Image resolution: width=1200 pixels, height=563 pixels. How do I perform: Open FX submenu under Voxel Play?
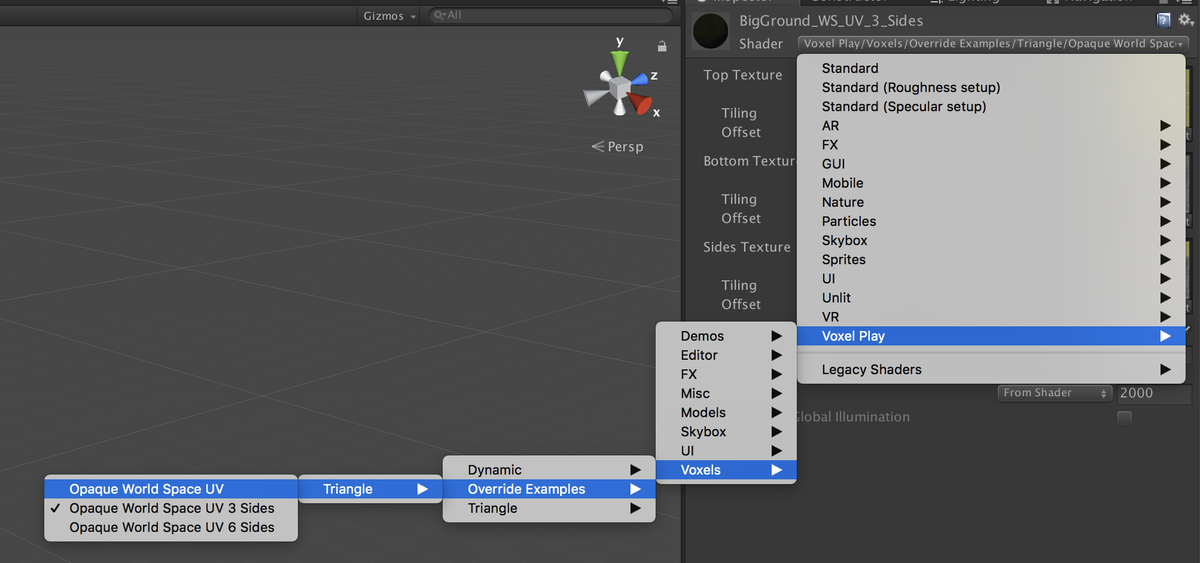coord(726,374)
